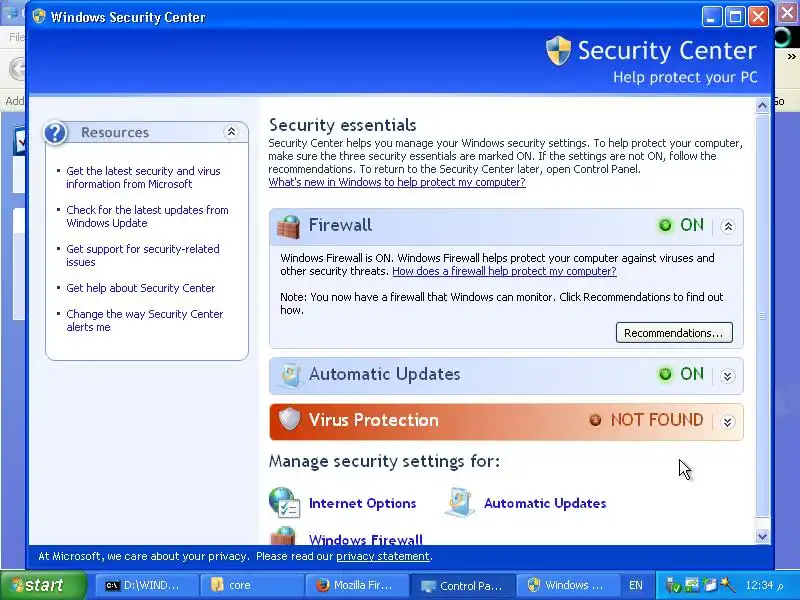Image resolution: width=800 pixels, height=600 pixels.
Task: Open How does a firewall help link
Action: point(504,271)
